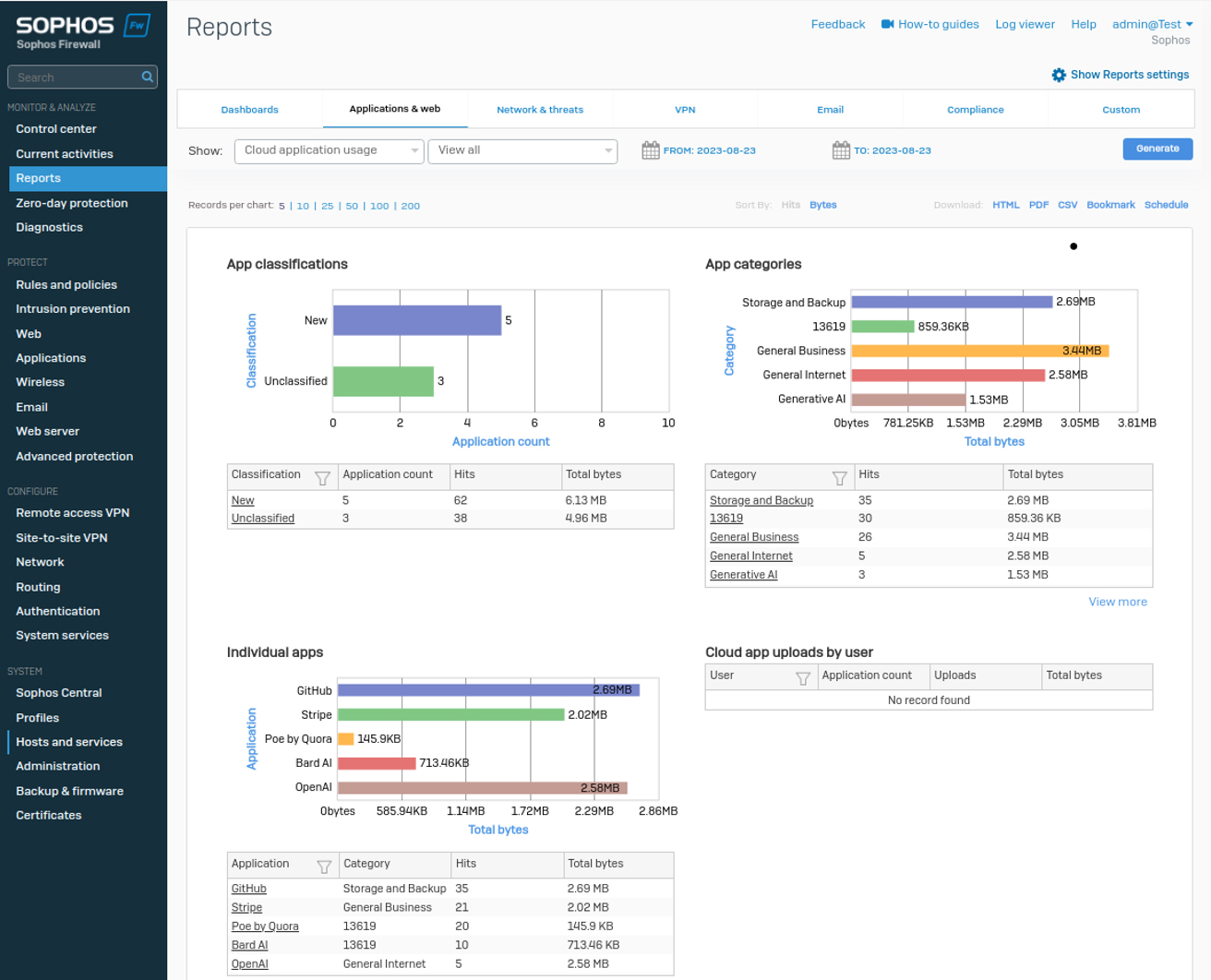The height and width of the screenshot is (980, 1211).
Task: Open the TO date calendar icon
Action: [841, 150]
